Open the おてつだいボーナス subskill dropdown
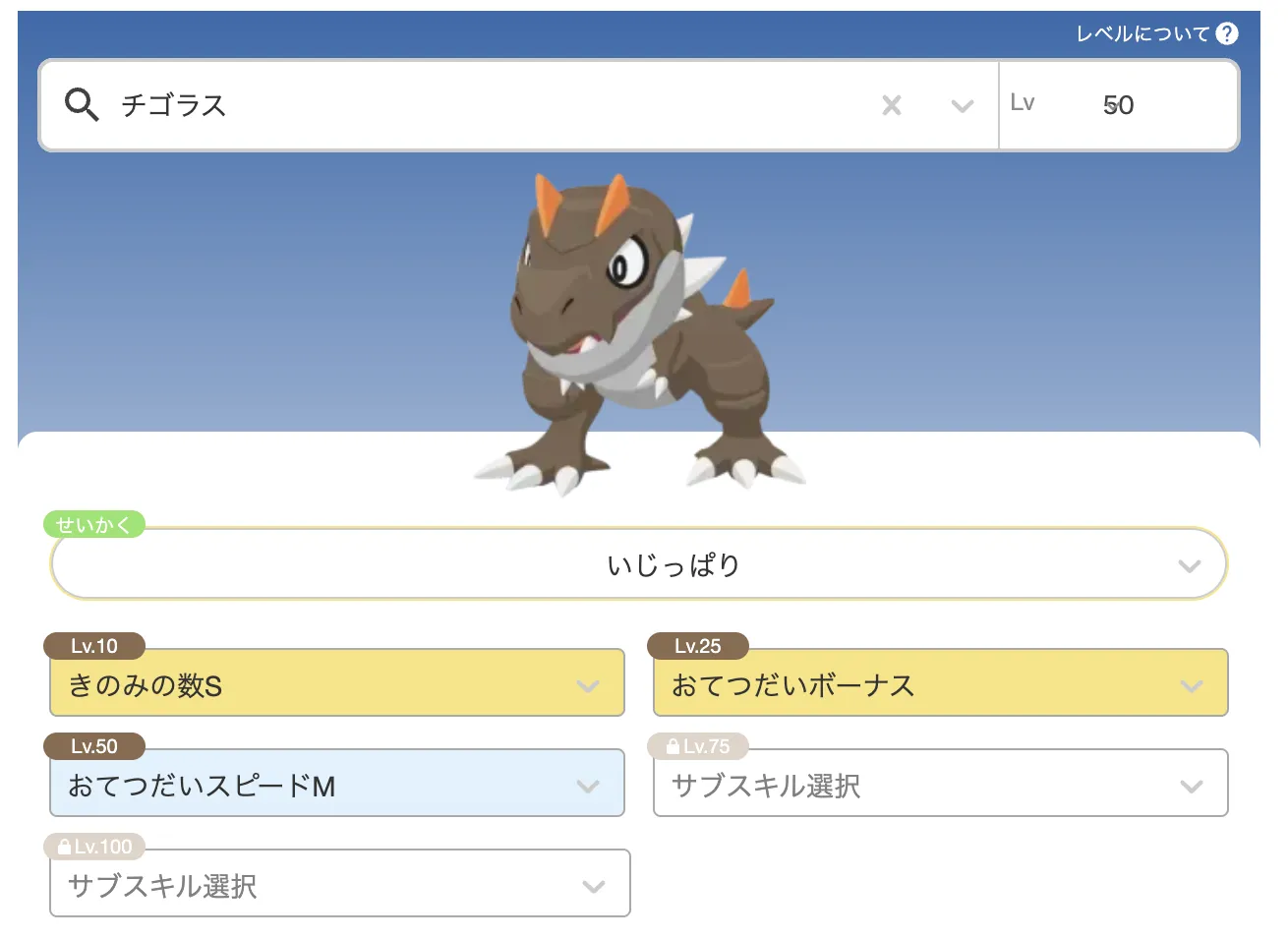Image resolution: width=1288 pixels, height=938 pixels. click(x=941, y=682)
